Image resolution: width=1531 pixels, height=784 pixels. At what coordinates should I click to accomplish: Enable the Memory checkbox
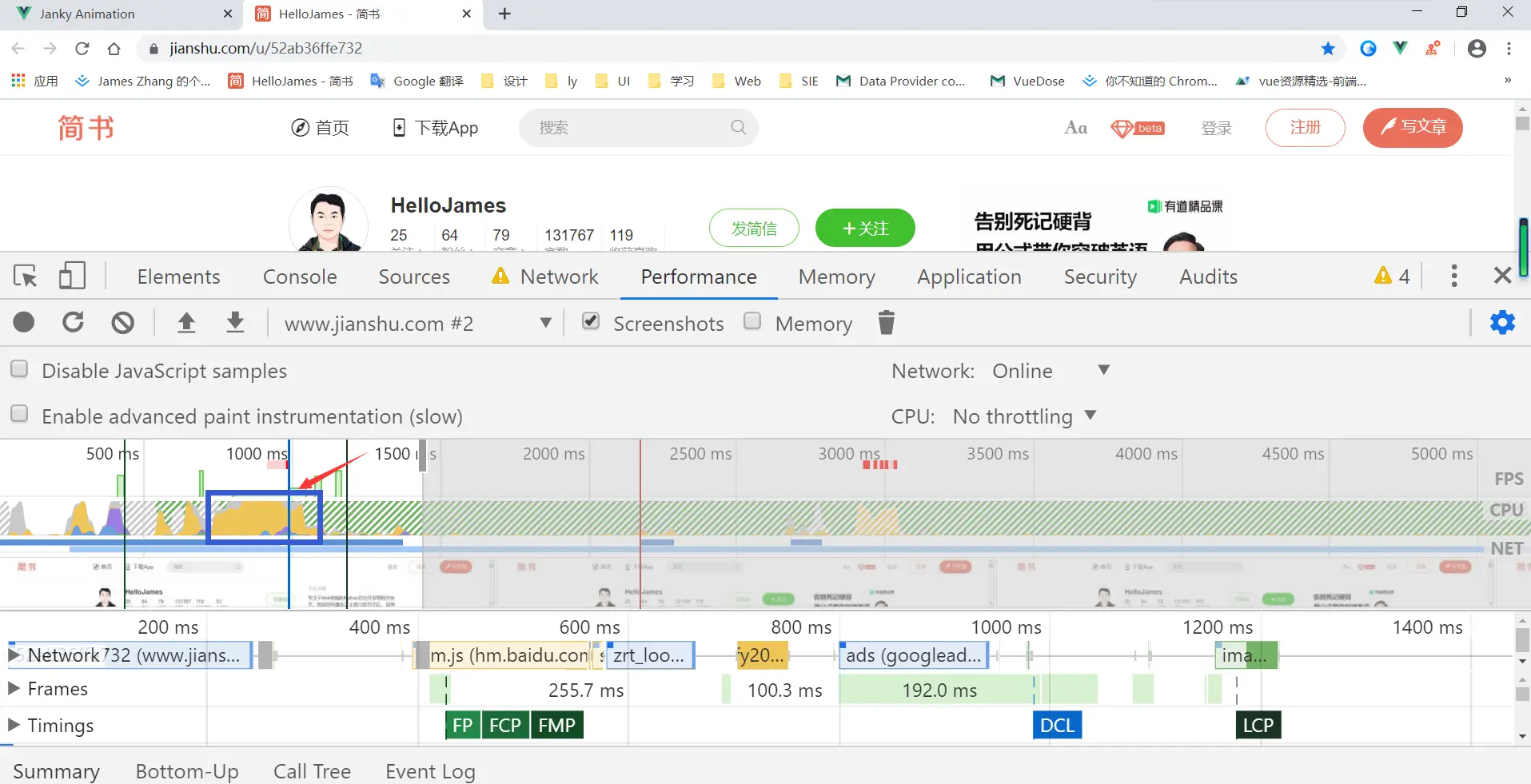point(752,321)
